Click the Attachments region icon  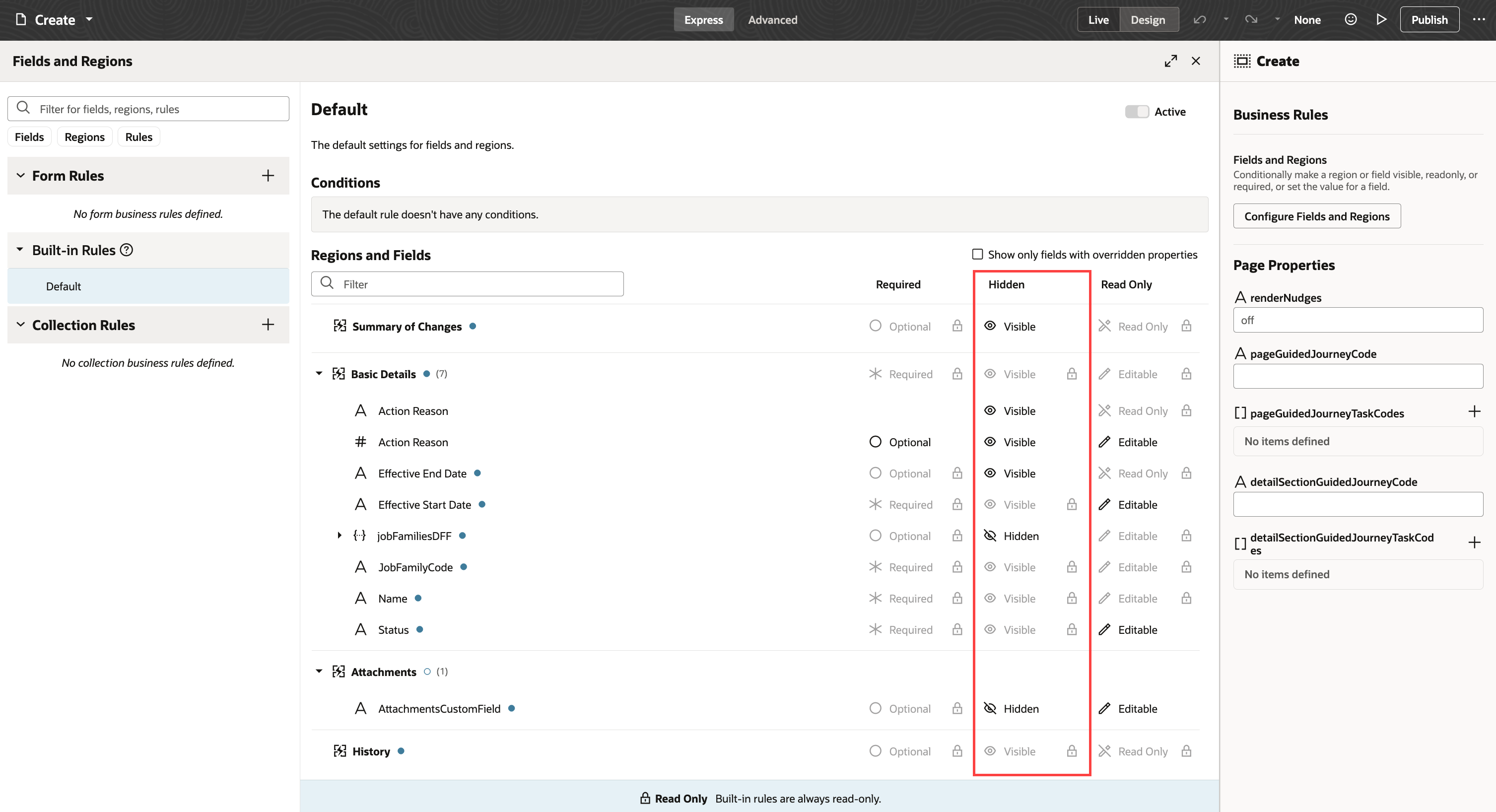click(339, 672)
